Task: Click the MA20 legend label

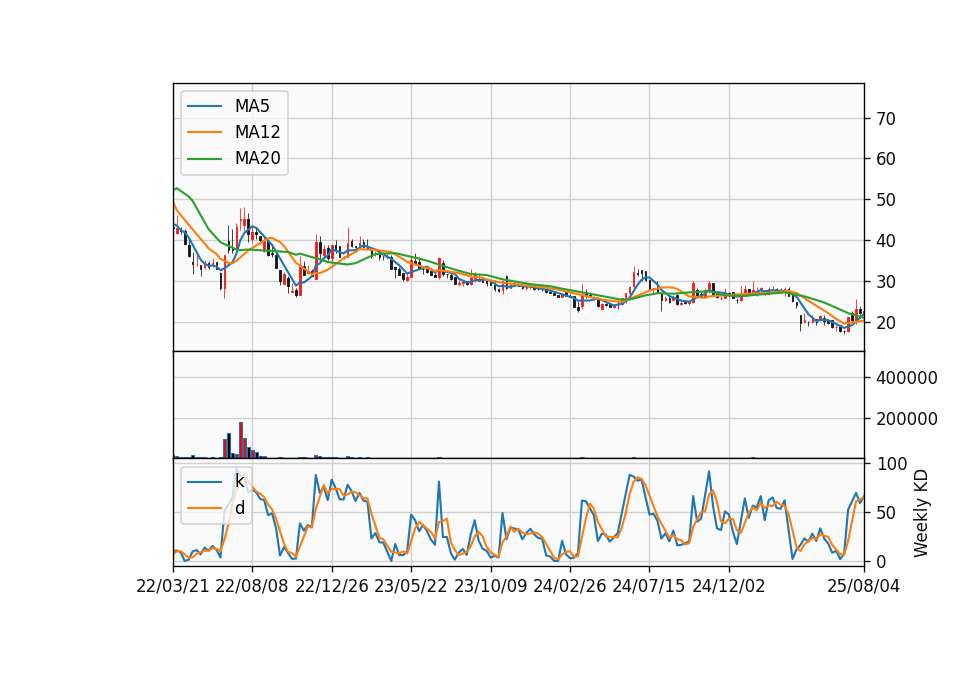Action: (x=257, y=159)
